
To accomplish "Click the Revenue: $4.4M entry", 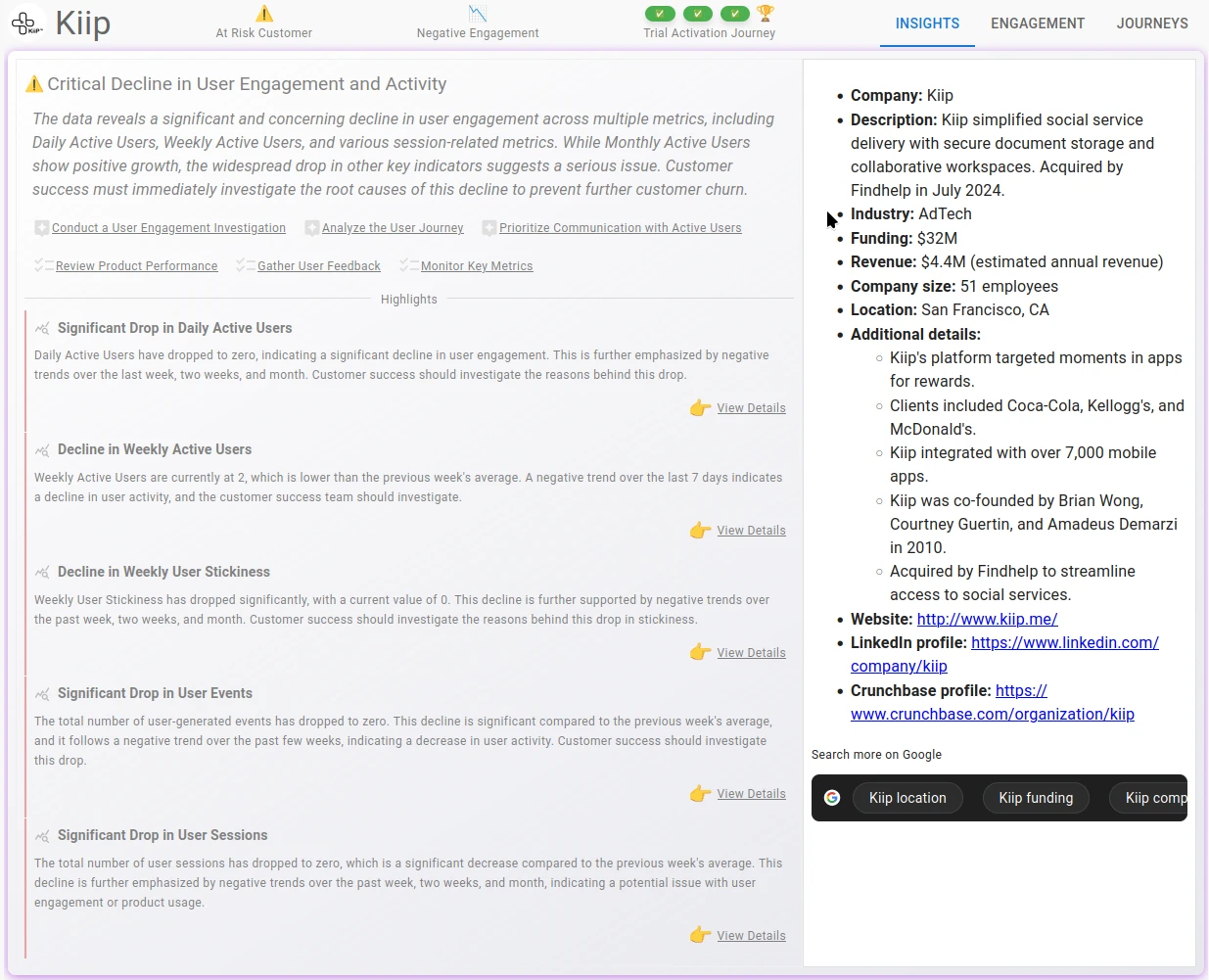I will [1006, 262].
